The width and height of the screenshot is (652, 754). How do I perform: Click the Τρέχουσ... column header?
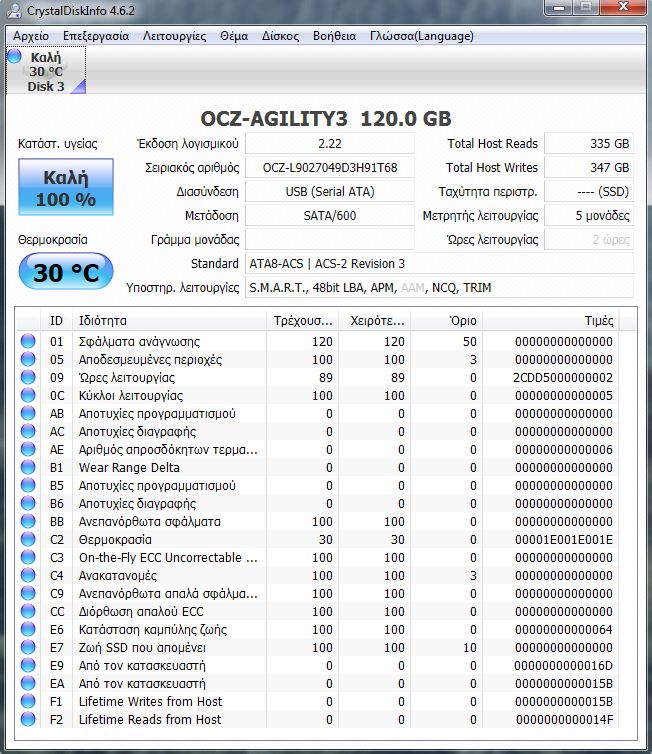[302, 321]
